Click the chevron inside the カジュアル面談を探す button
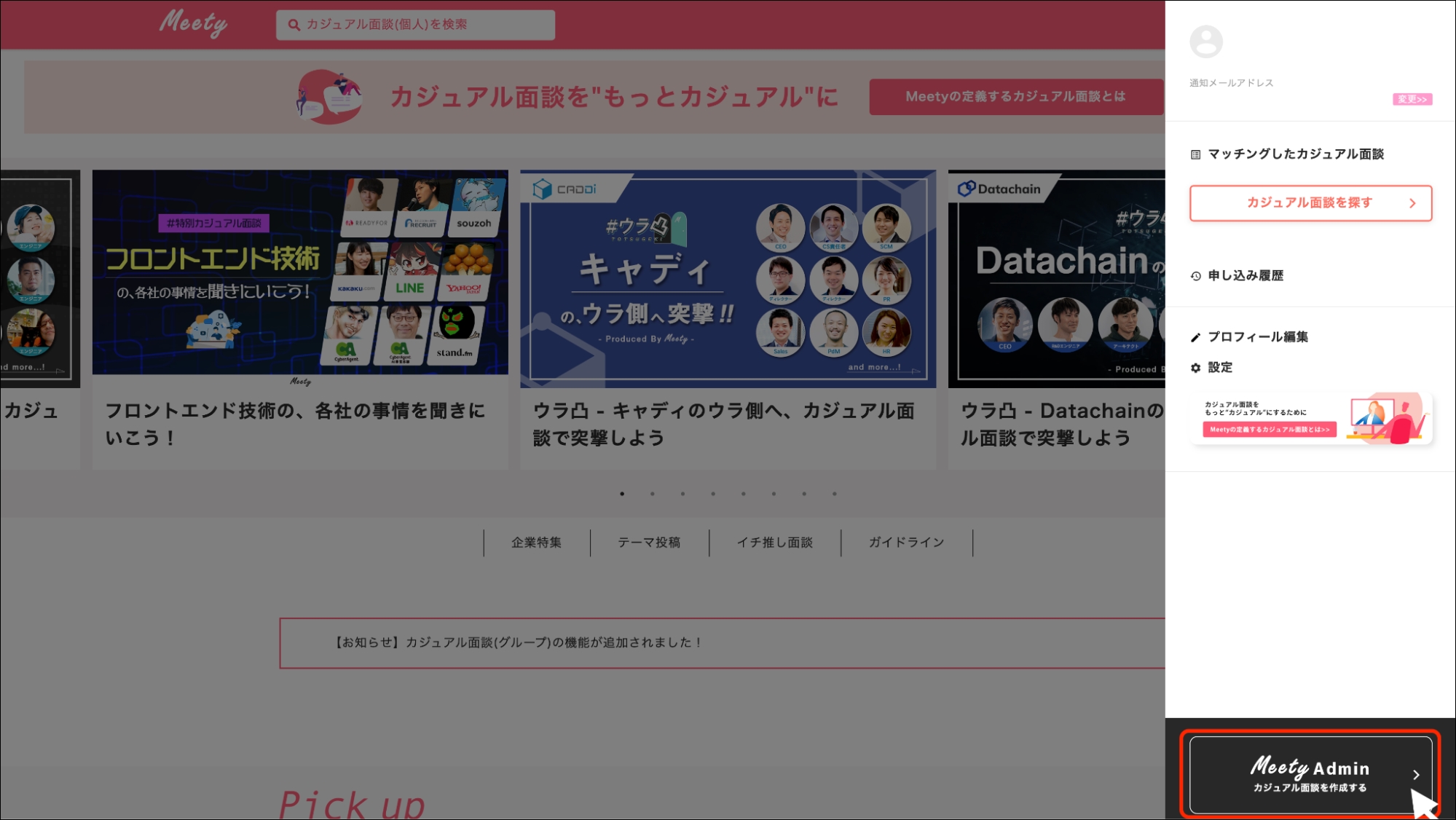Viewport: 1456px width, 820px height. tap(1414, 203)
